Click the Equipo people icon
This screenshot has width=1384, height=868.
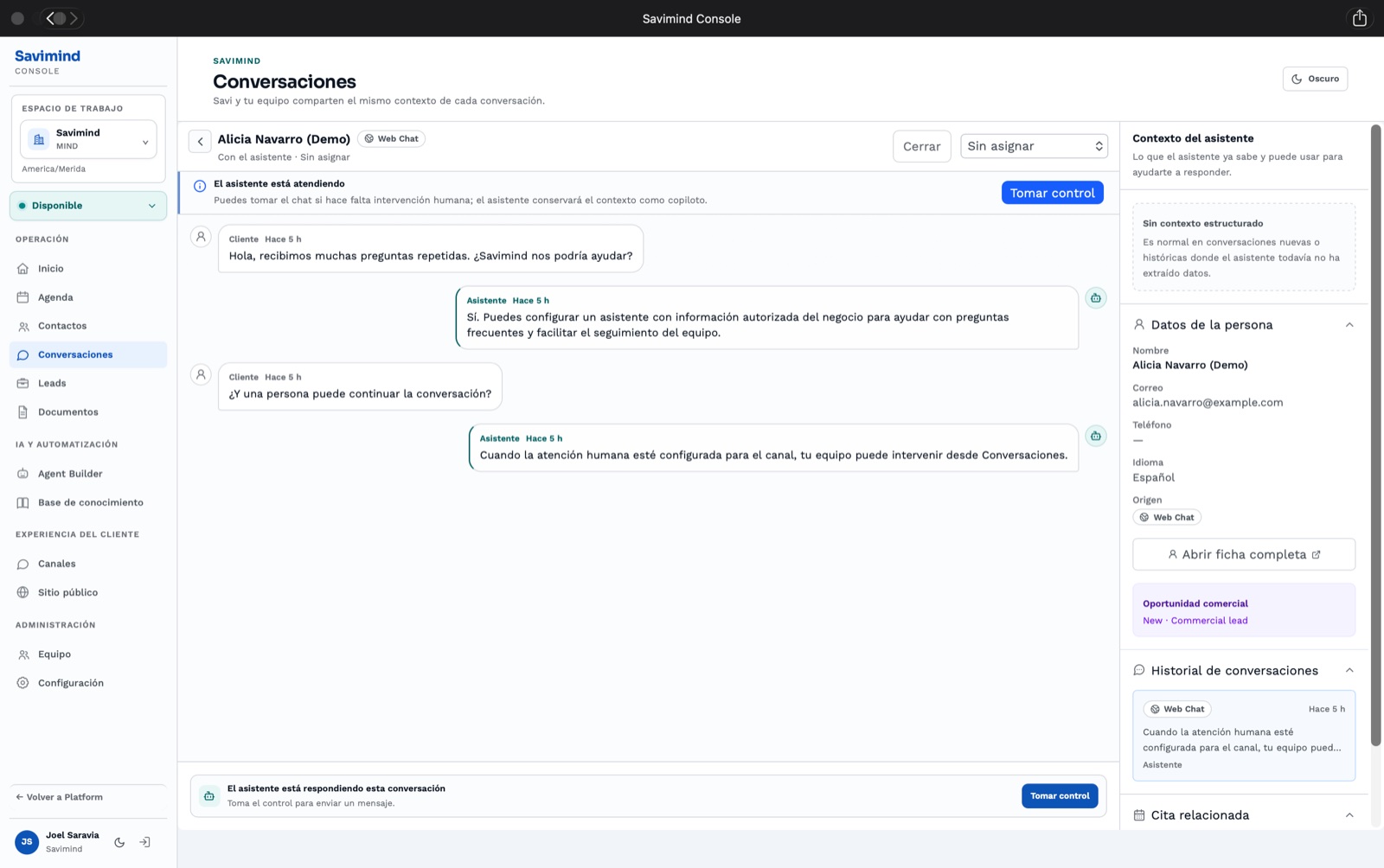pyautogui.click(x=23, y=654)
